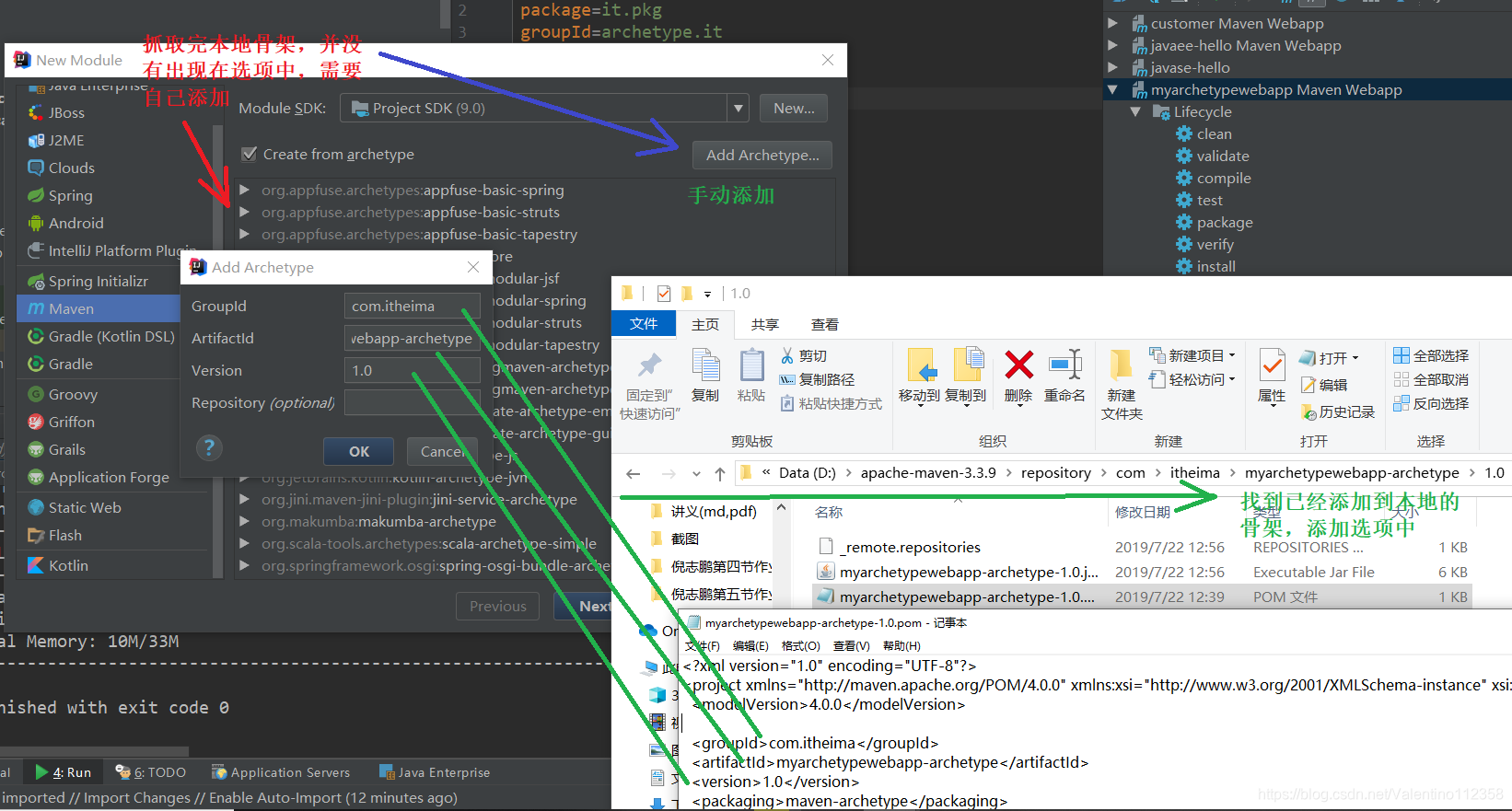This screenshot has width=1512, height=811.
Task: Click the Explorer back navigation arrow
Action: 633,473
